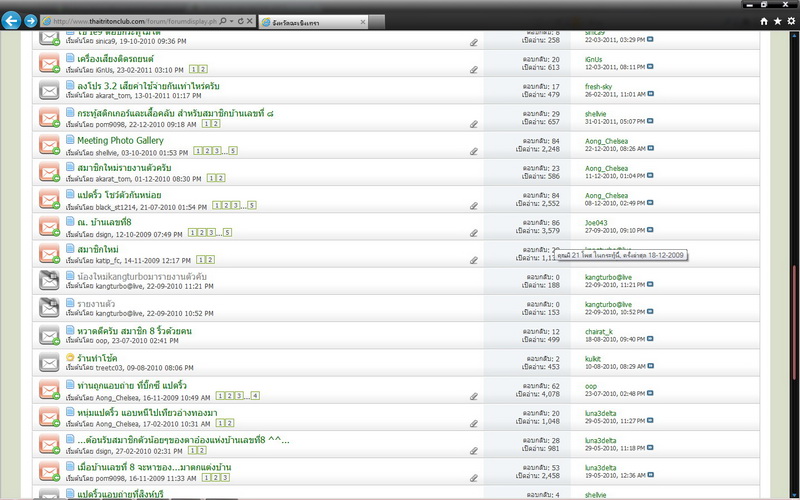Open address bar autocomplete dropdown arrow

[231, 21]
